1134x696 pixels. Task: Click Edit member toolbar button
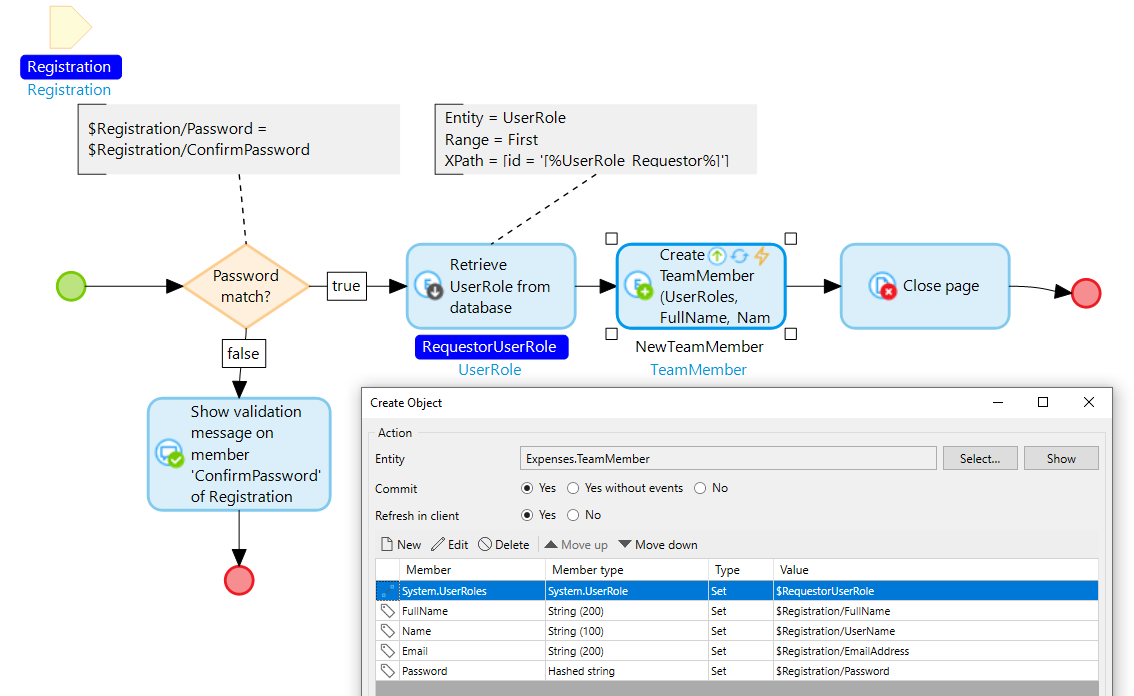tap(450, 545)
